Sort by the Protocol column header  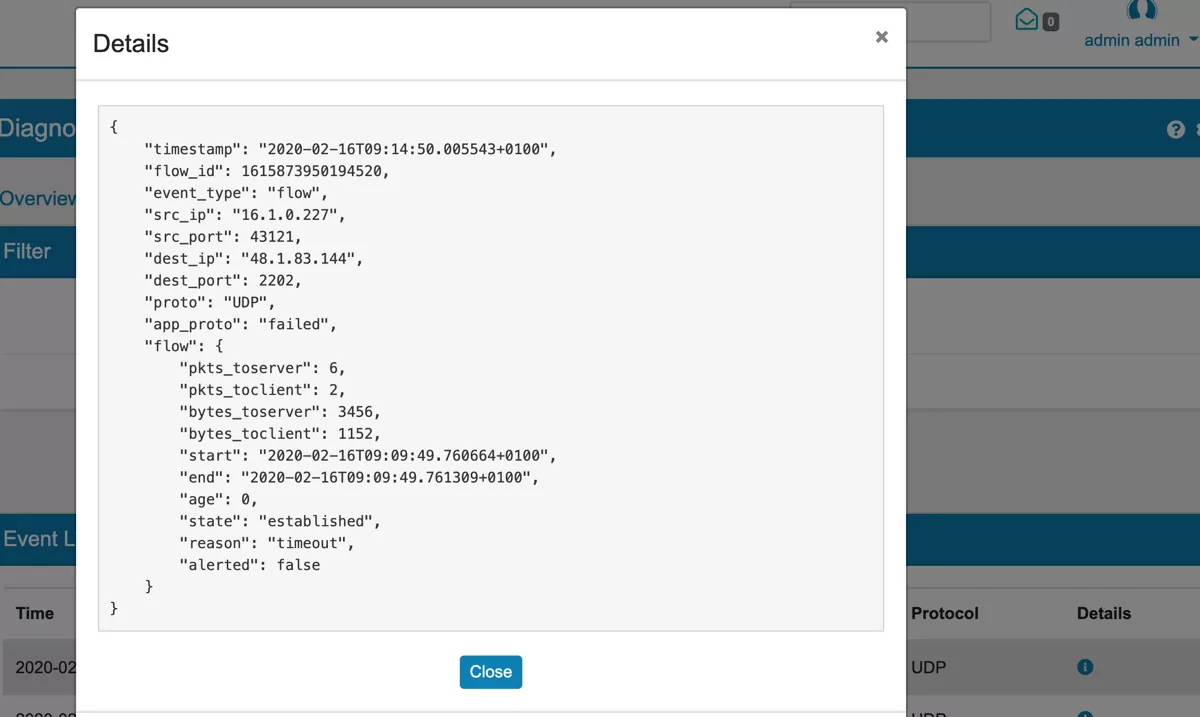pyautogui.click(x=944, y=613)
